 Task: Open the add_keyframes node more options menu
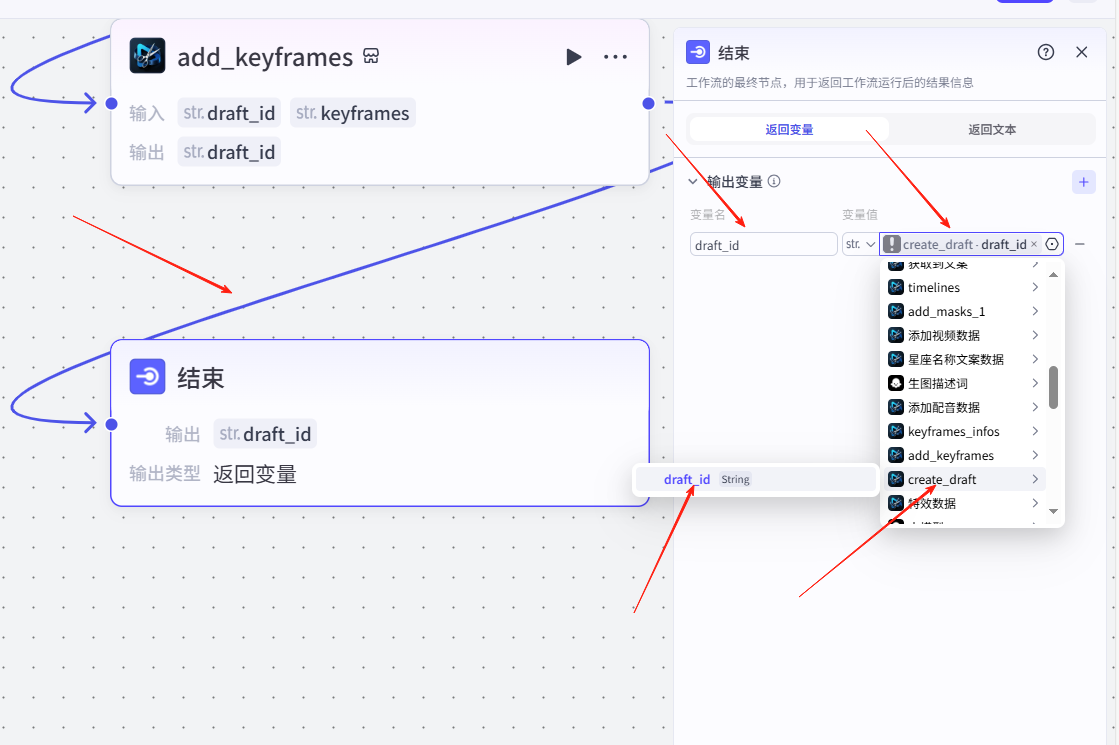[x=615, y=57]
